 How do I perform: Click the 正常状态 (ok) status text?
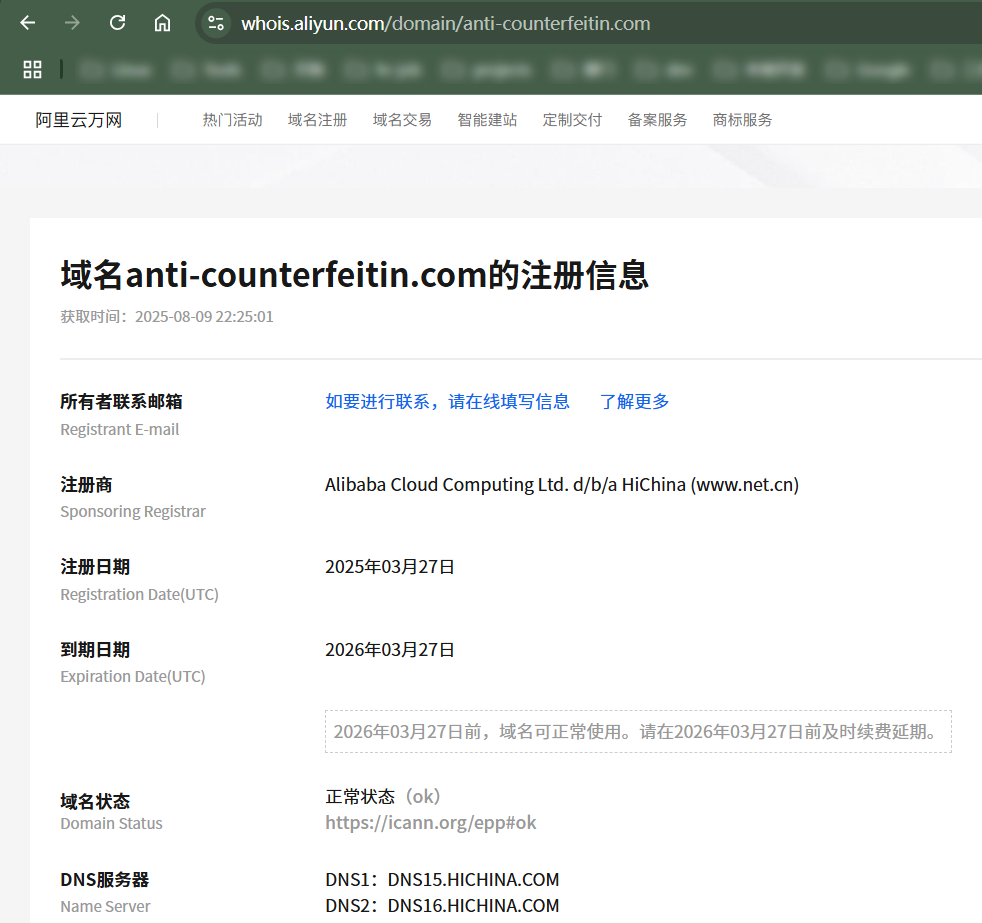(x=383, y=797)
